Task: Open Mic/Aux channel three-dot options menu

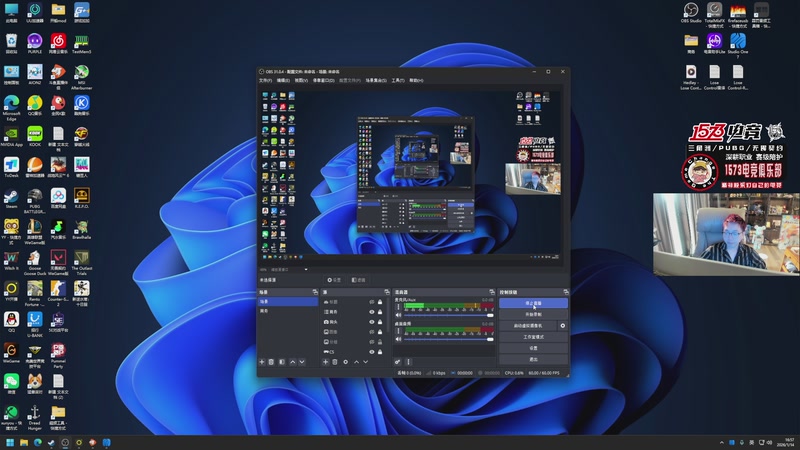Action: click(x=398, y=307)
